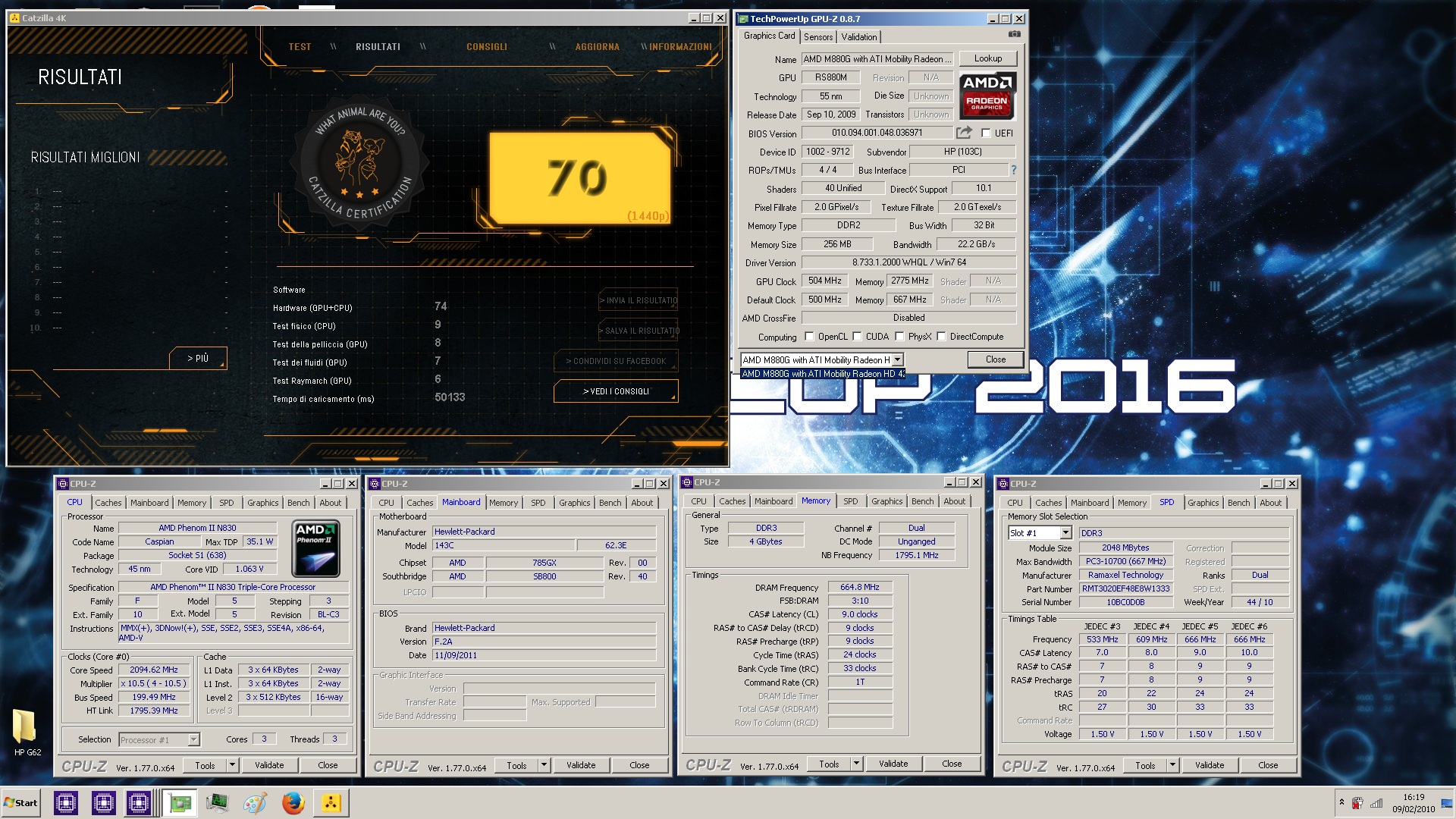Screen dimensions: 1456x819
Task: Open the TEST tab in Catzilla
Action: click(x=300, y=47)
